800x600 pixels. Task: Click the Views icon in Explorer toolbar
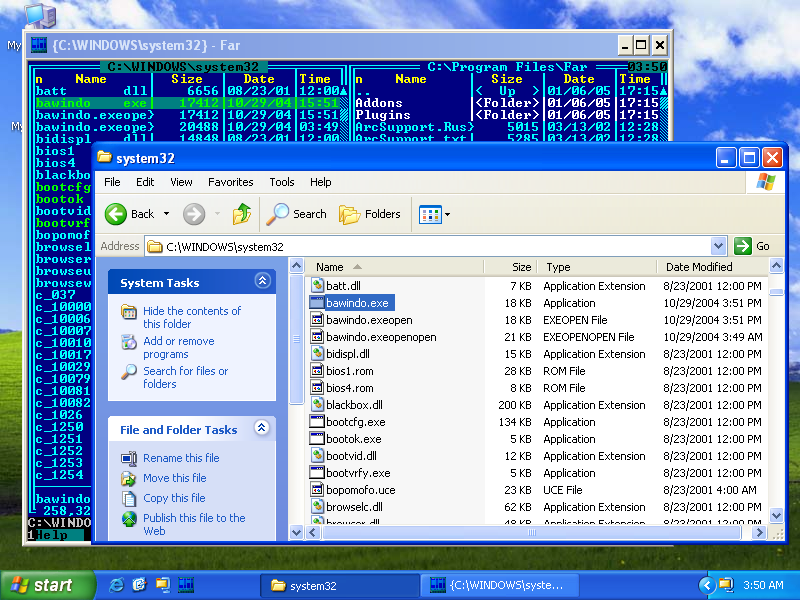pyautogui.click(x=430, y=214)
